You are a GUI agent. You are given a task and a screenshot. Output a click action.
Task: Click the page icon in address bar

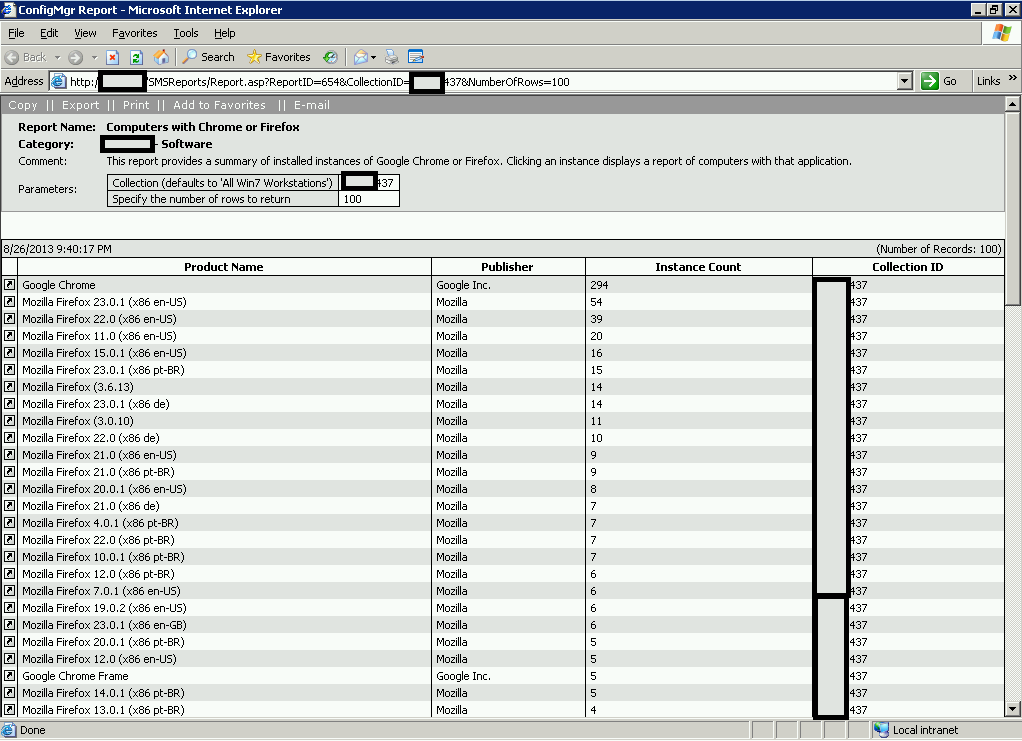click(x=59, y=81)
